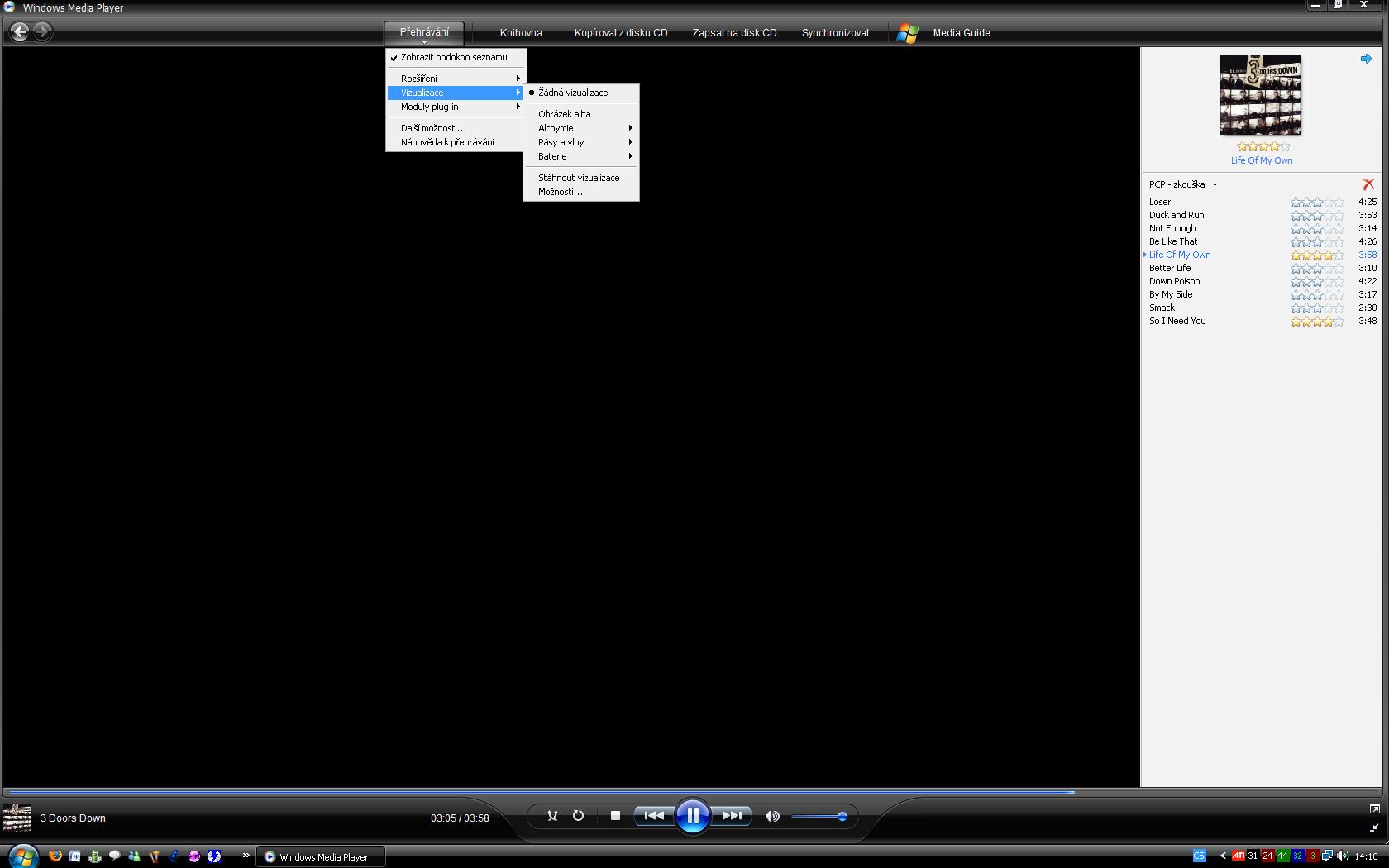The width and height of the screenshot is (1389, 868).
Task: Rate the album with the stars under cover art
Action: pyautogui.click(x=1263, y=146)
